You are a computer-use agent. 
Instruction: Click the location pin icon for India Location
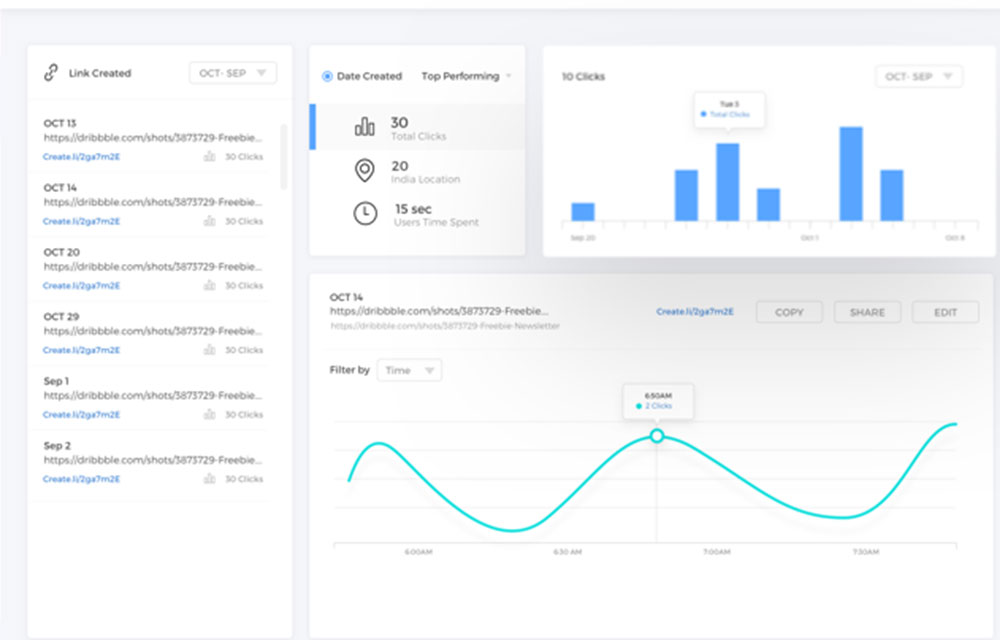point(364,171)
